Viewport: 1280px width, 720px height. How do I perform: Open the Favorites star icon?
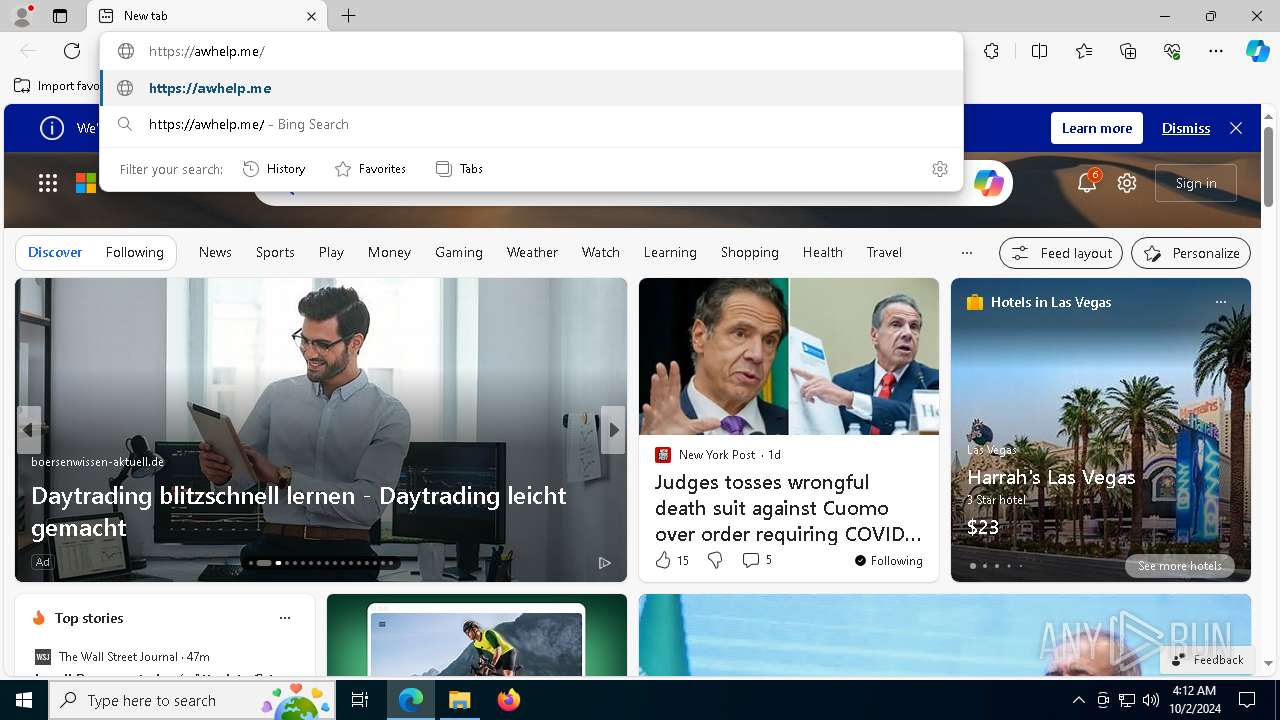[1084, 51]
